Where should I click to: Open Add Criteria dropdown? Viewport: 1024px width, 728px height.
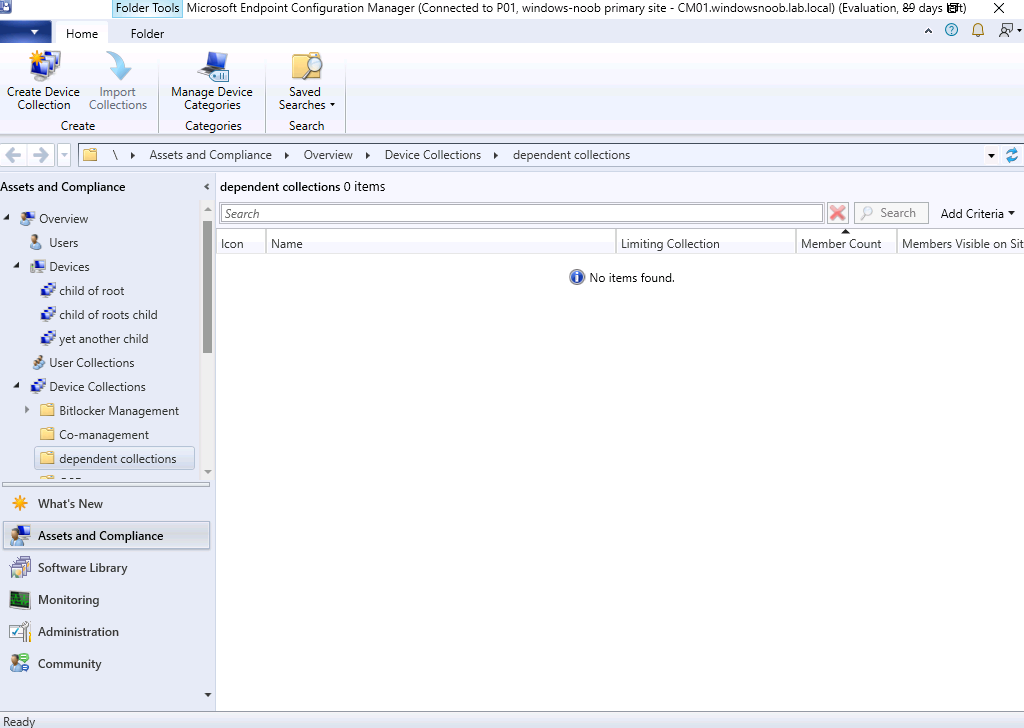(977, 214)
